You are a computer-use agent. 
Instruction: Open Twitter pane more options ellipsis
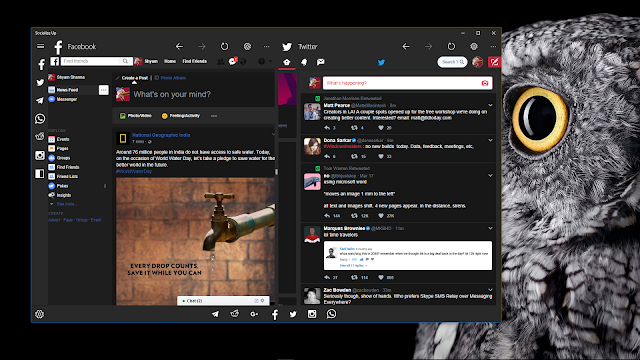click(493, 47)
